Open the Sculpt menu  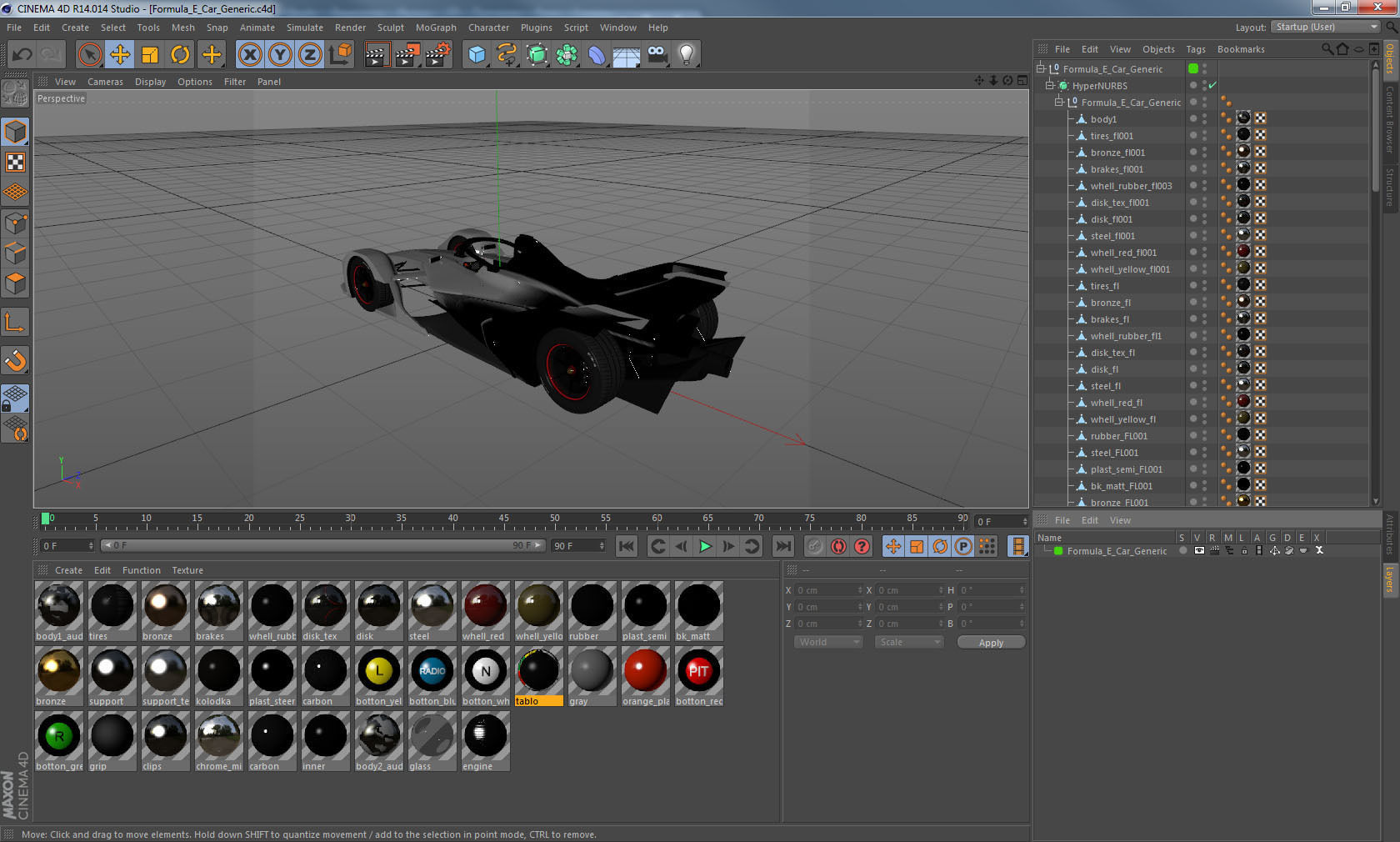pyautogui.click(x=391, y=28)
